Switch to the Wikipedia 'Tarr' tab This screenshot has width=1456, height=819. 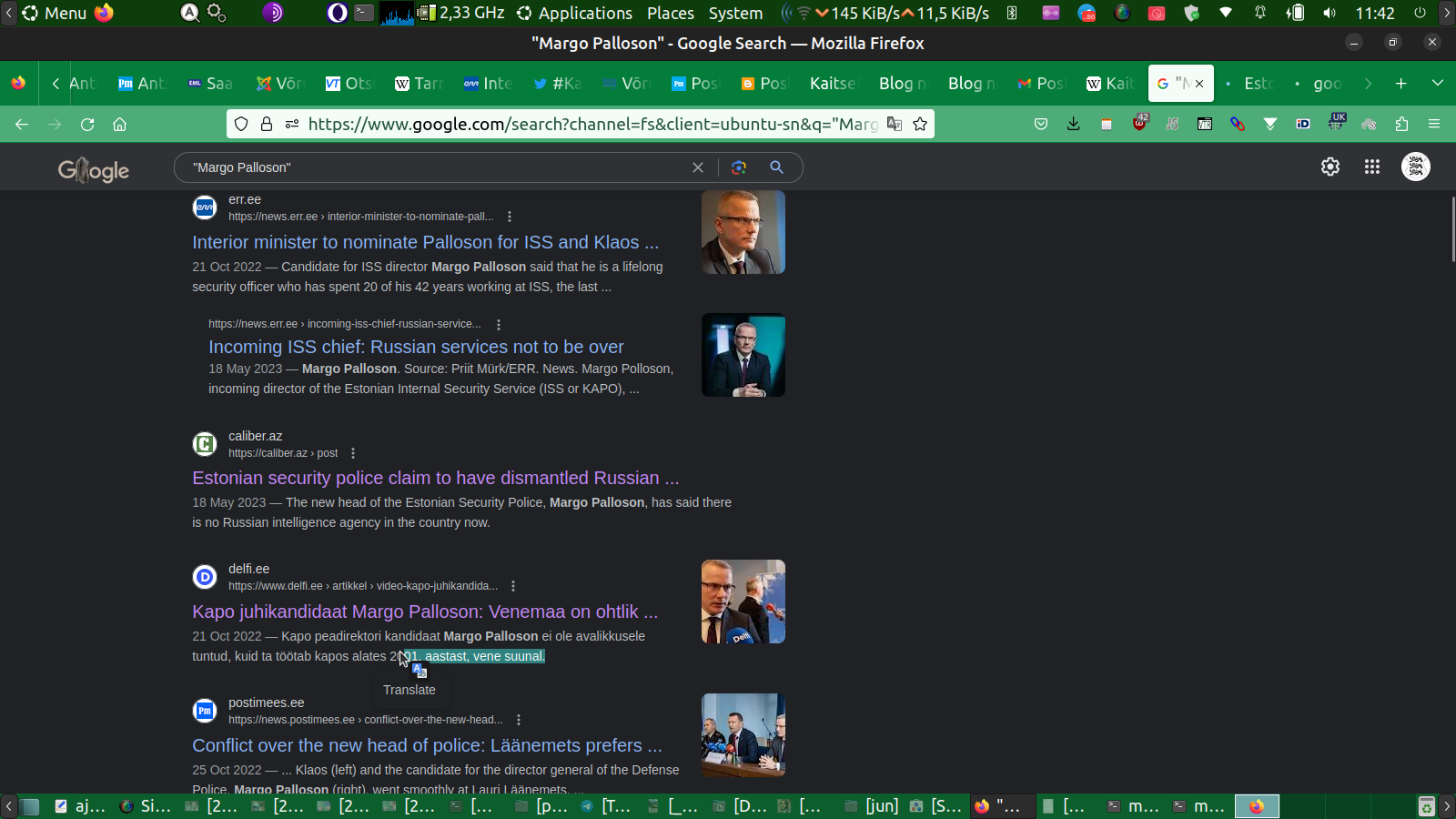(419, 84)
